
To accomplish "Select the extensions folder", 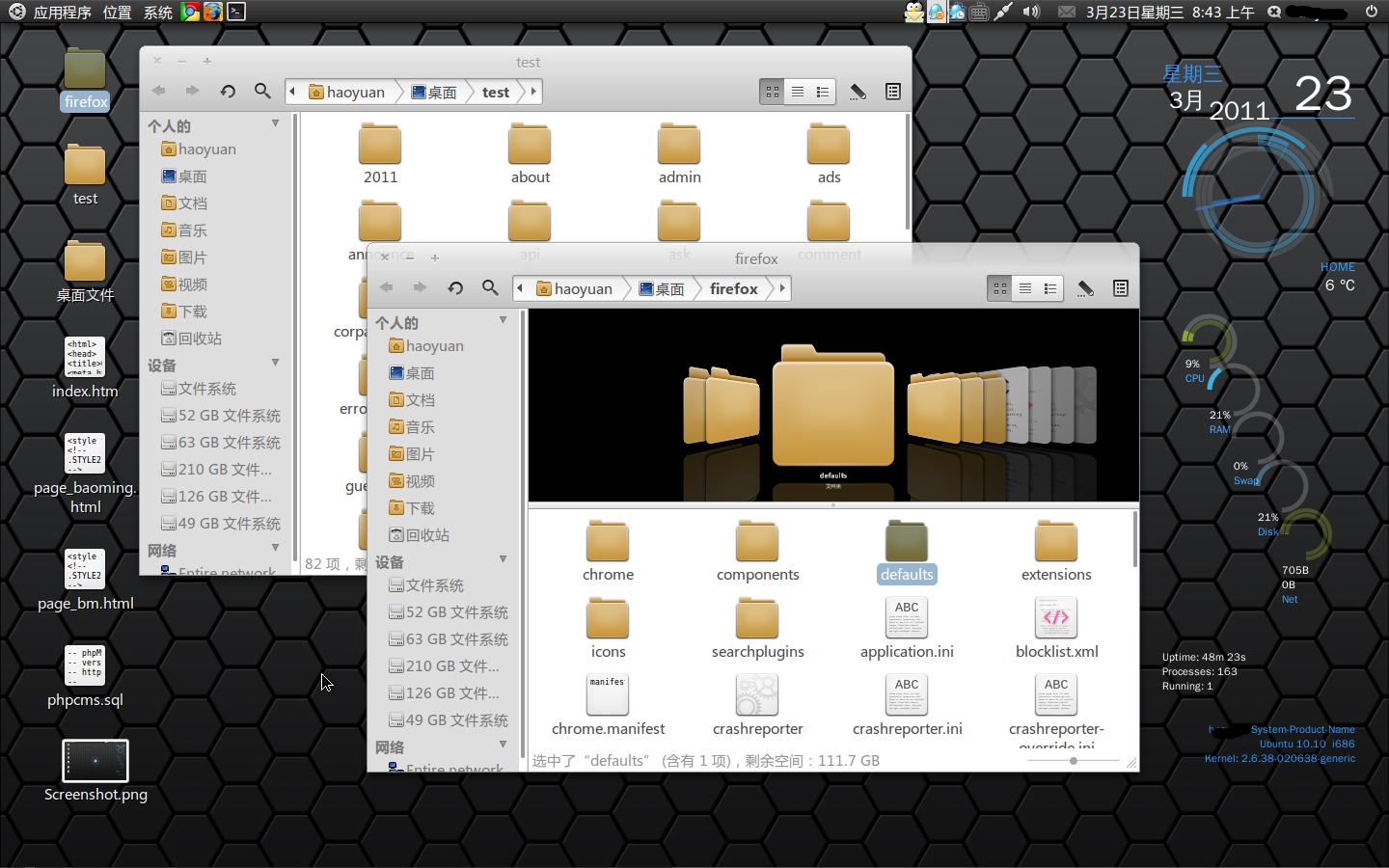I will pos(1056,552).
